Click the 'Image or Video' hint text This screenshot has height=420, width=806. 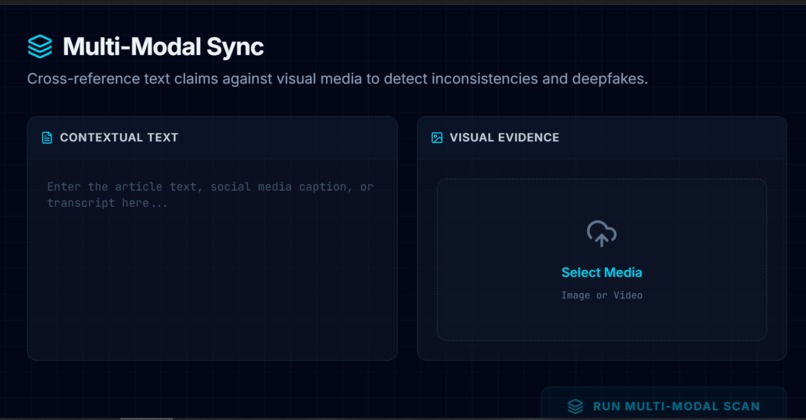tap(601, 296)
